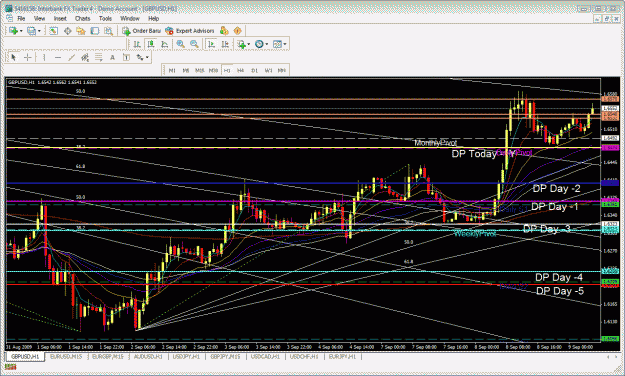Switch to USDCAD,H1 chart tab
The height and width of the screenshot is (376, 625).
265,357
